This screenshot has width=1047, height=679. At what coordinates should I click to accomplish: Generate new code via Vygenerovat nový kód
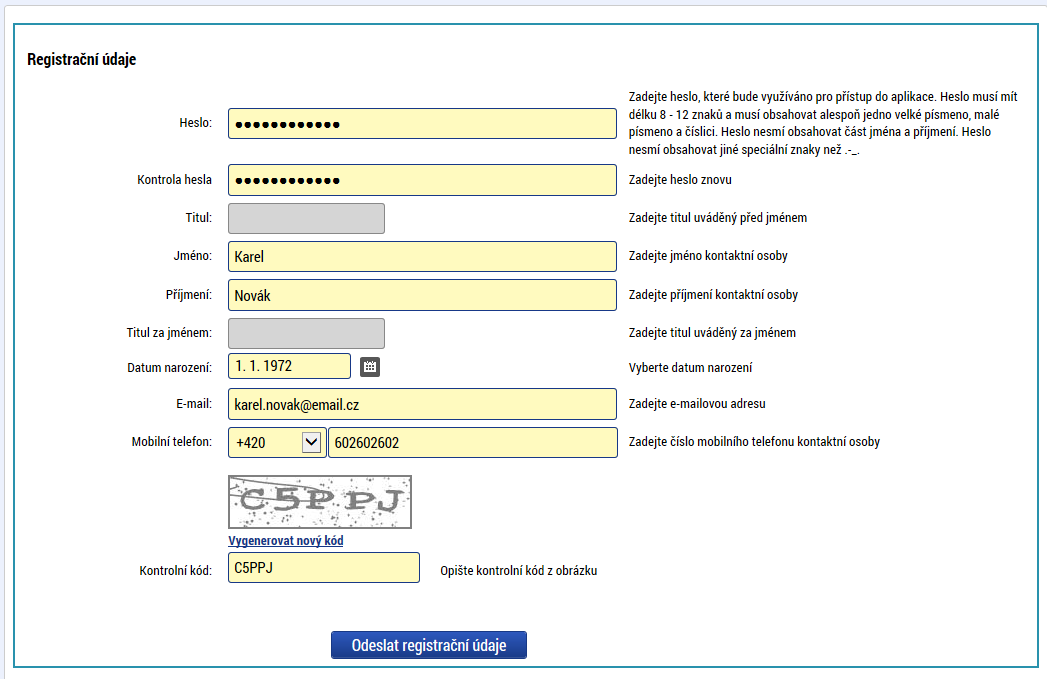pos(286,540)
